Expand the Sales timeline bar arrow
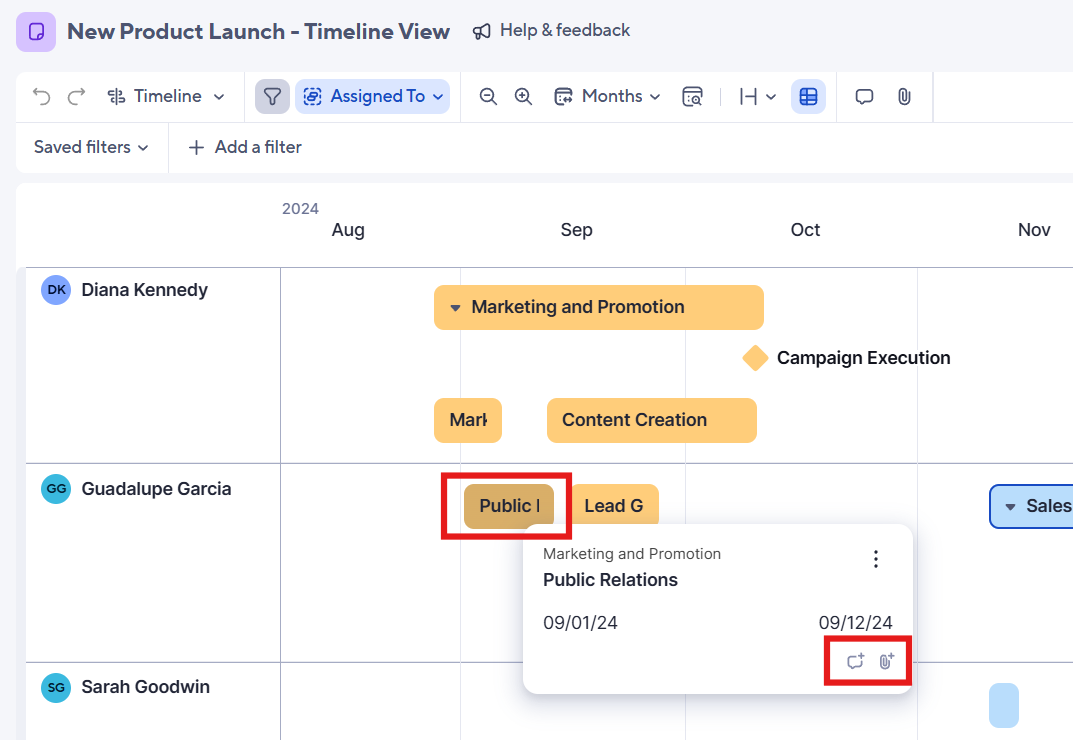This screenshot has width=1073, height=740. tap(1010, 506)
